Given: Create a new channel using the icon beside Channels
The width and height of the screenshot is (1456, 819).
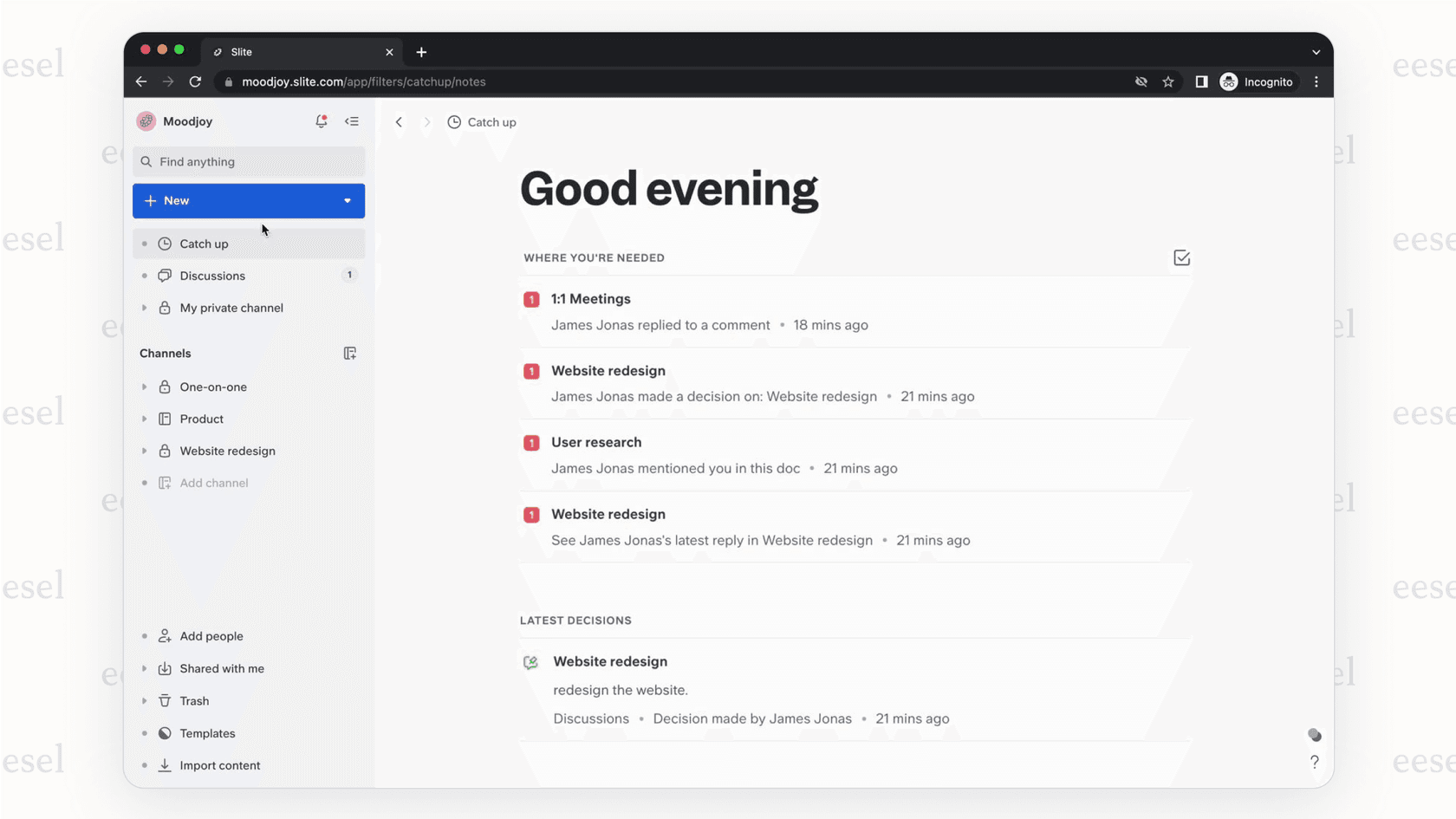Looking at the screenshot, I should [350, 353].
